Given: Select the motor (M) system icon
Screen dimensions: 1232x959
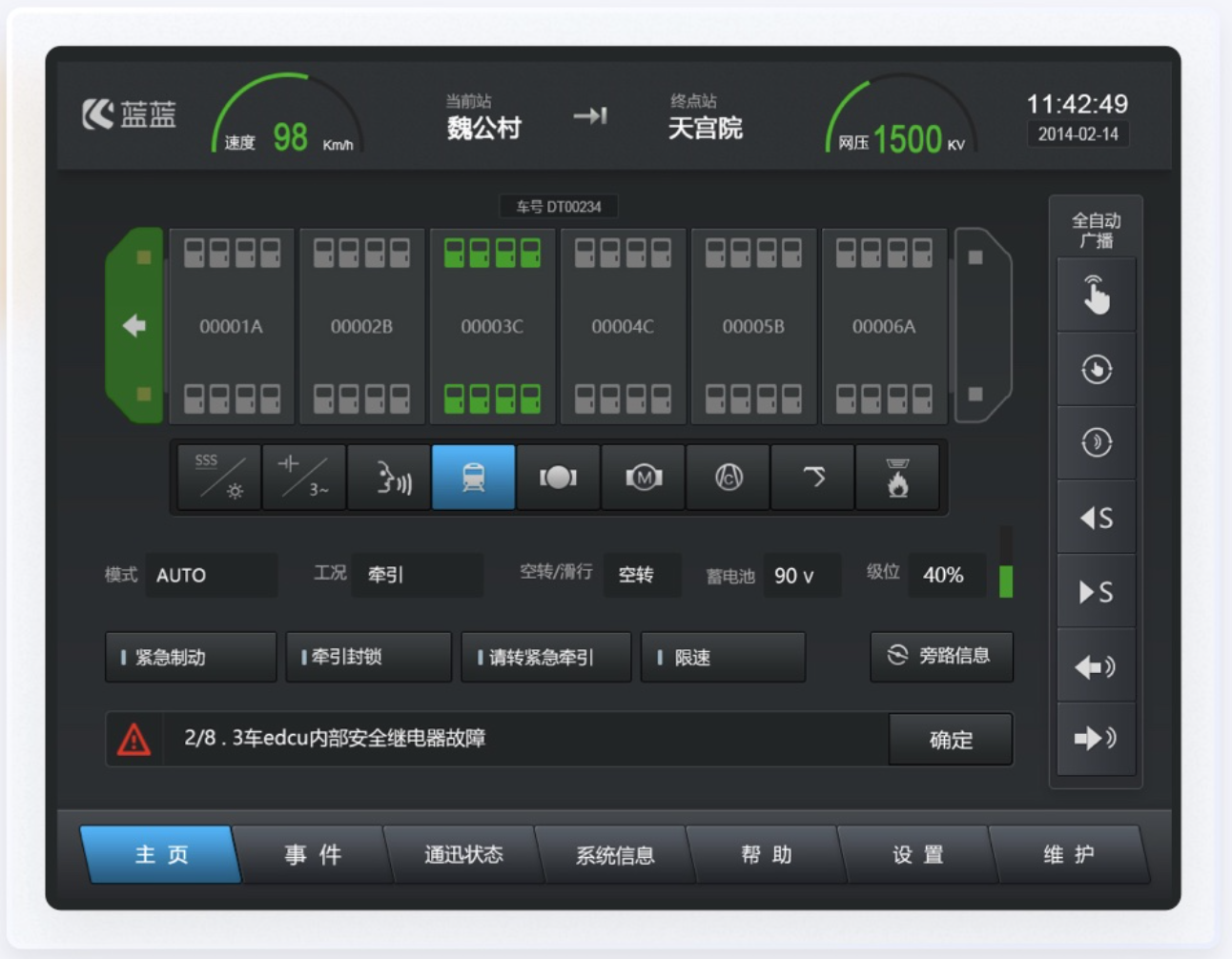Looking at the screenshot, I should (x=641, y=477).
